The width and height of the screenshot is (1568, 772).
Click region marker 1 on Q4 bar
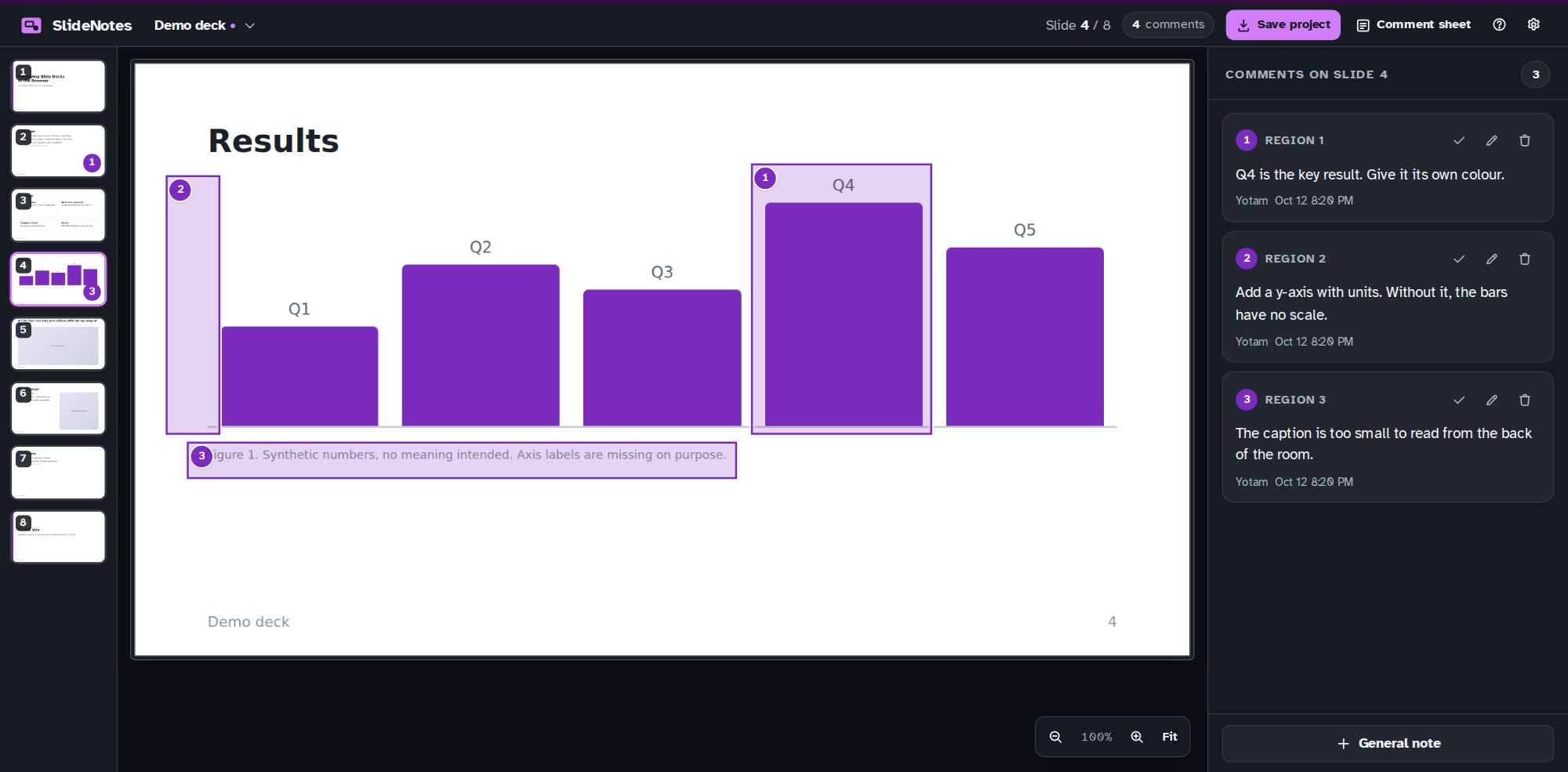click(765, 178)
